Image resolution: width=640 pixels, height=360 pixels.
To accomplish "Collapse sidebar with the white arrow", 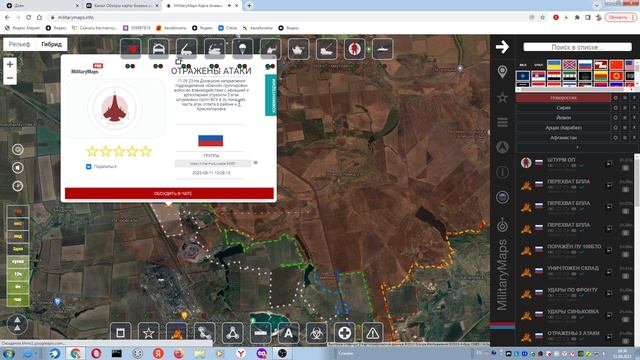I will click(x=502, y=47).
